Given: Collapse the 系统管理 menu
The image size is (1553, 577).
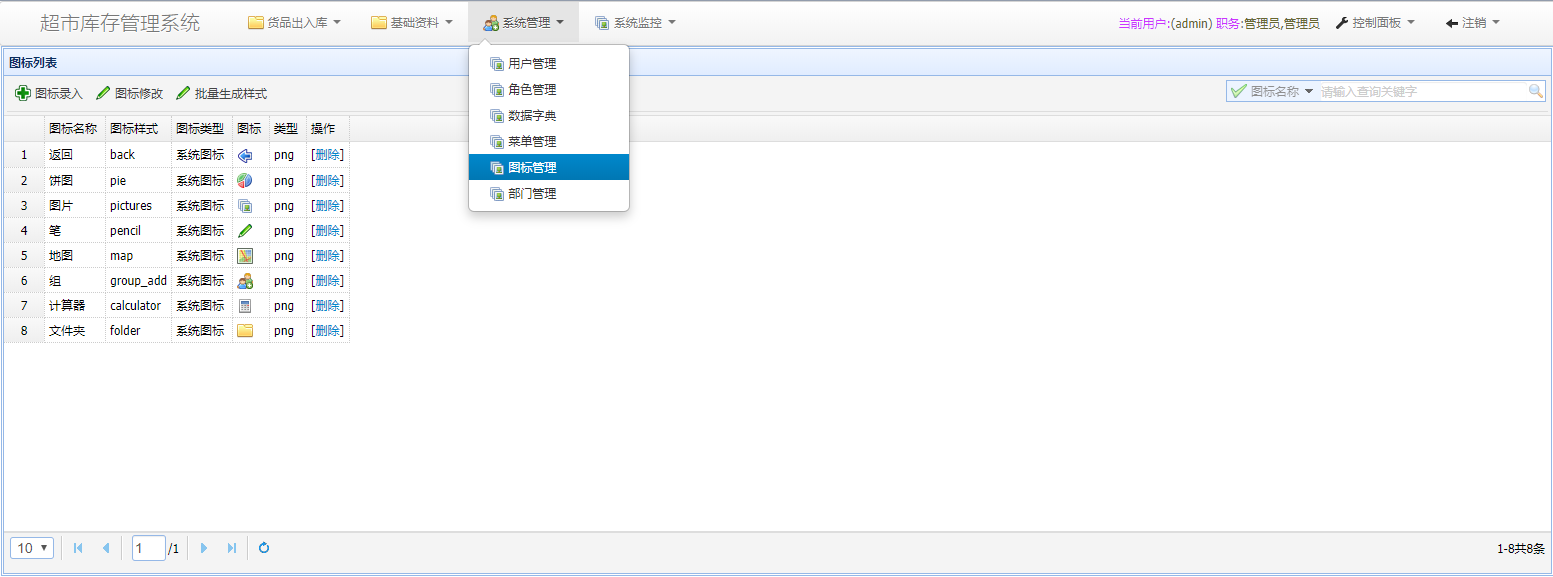Looking at the screenshot, I should point(523,22).
